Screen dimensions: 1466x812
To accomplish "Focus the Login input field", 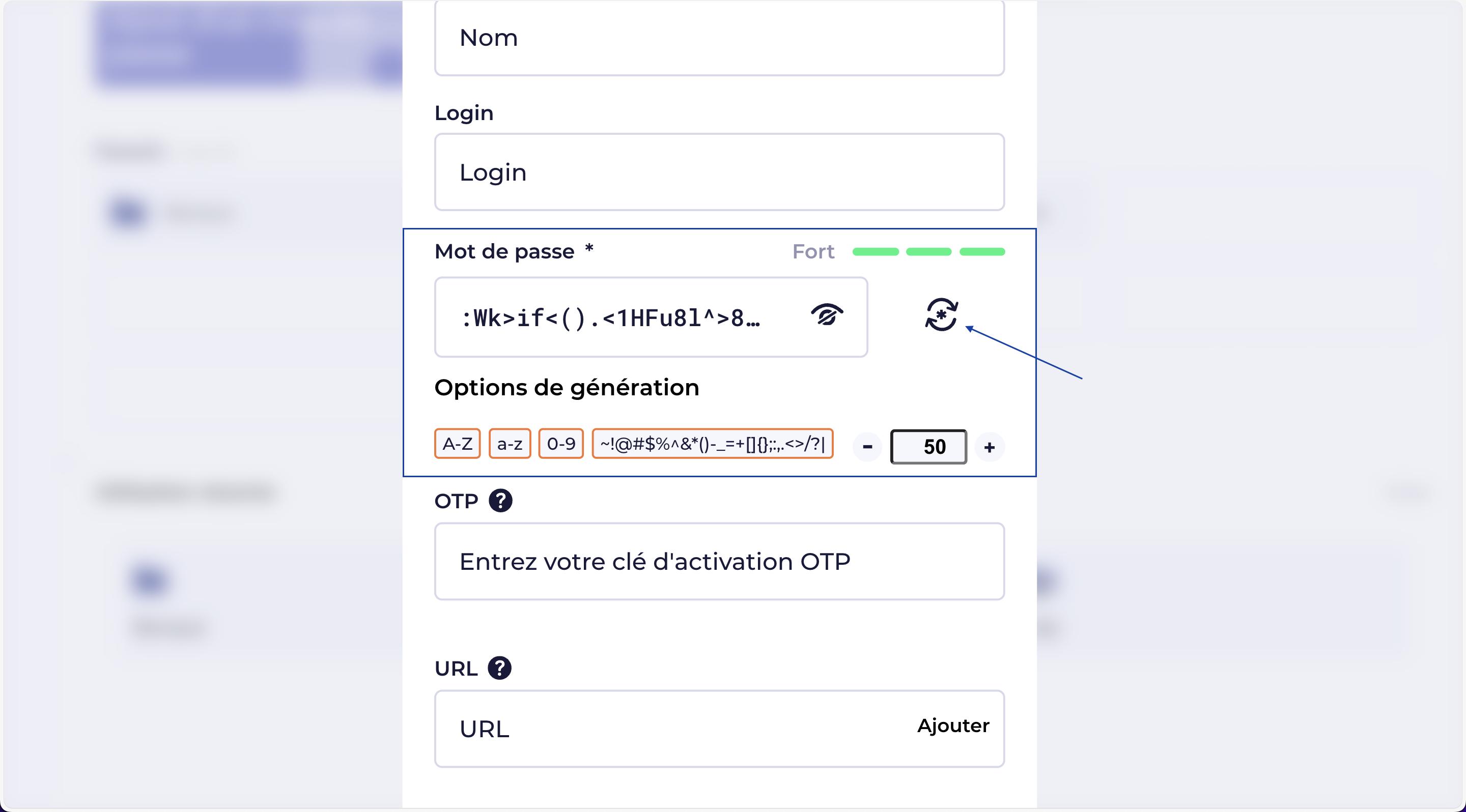I will 719,172.
